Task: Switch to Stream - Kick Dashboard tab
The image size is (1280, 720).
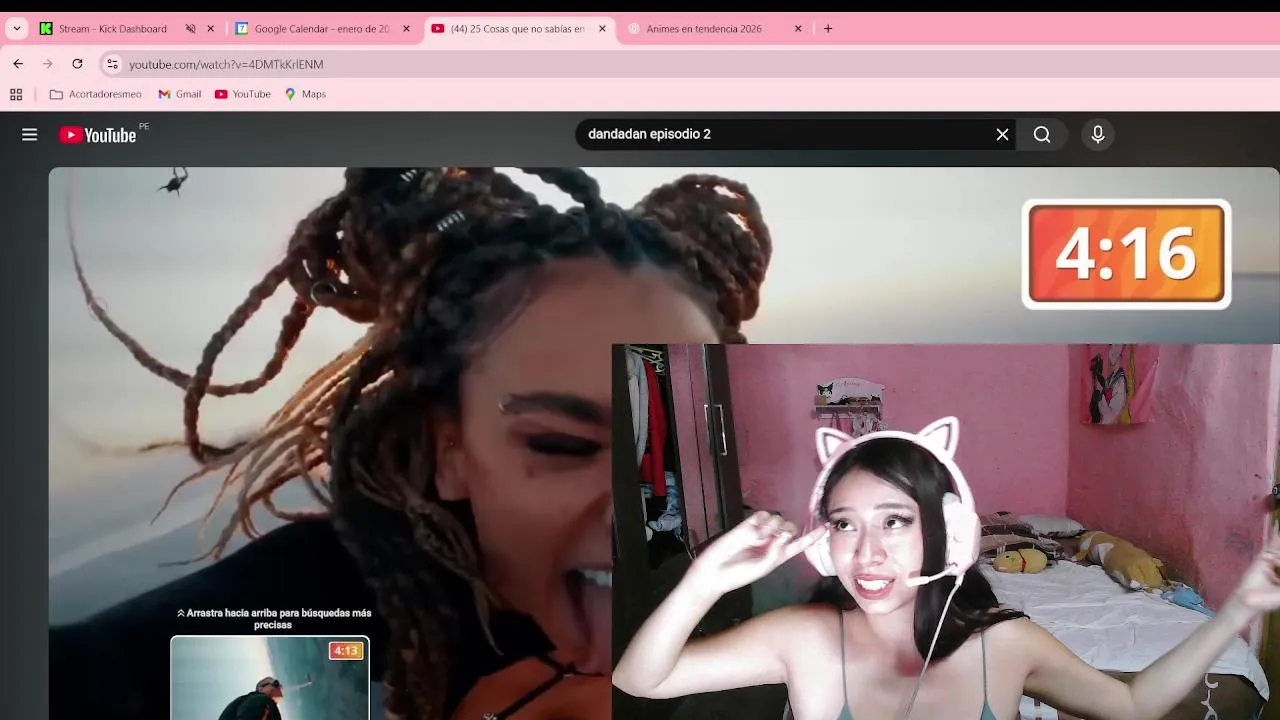Action: tap(112, 29)
